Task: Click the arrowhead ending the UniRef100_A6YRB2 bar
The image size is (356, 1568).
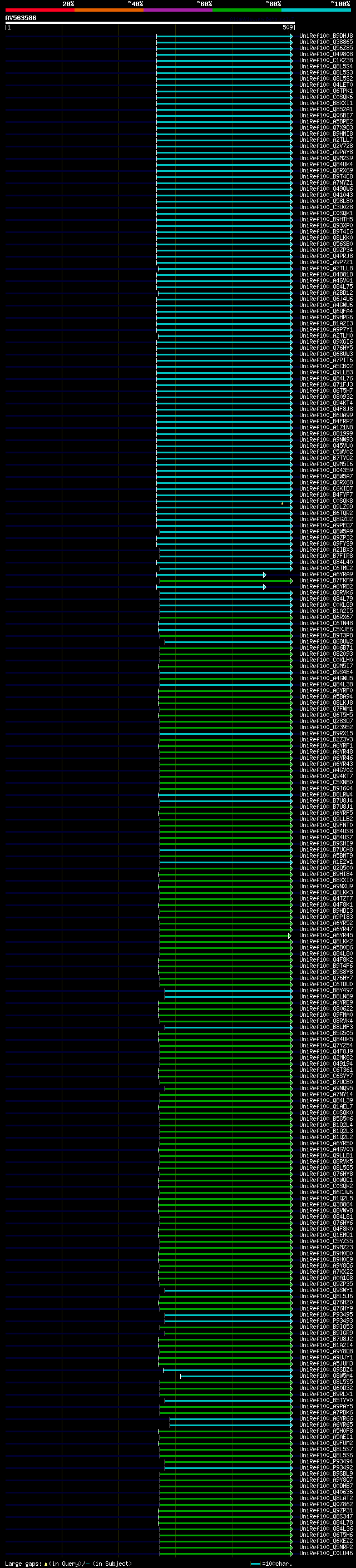Action: click(x=264, y=587)
